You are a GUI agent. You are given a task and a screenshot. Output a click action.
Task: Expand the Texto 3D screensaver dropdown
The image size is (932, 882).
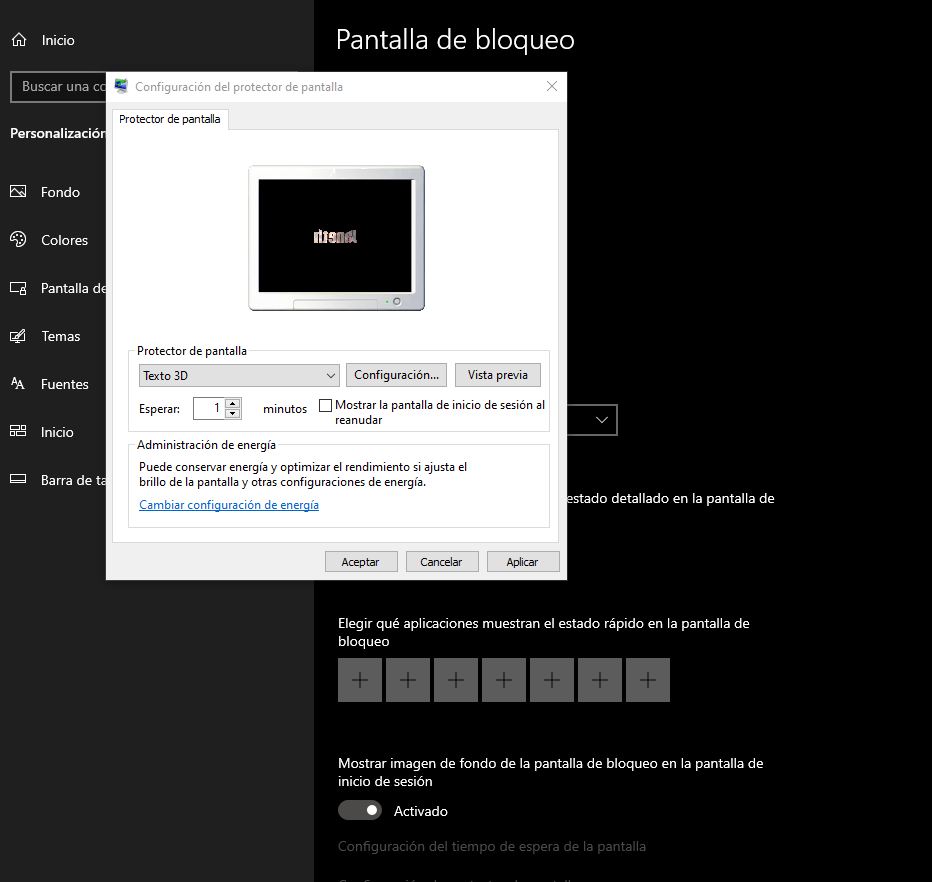(x=240, y=375)
